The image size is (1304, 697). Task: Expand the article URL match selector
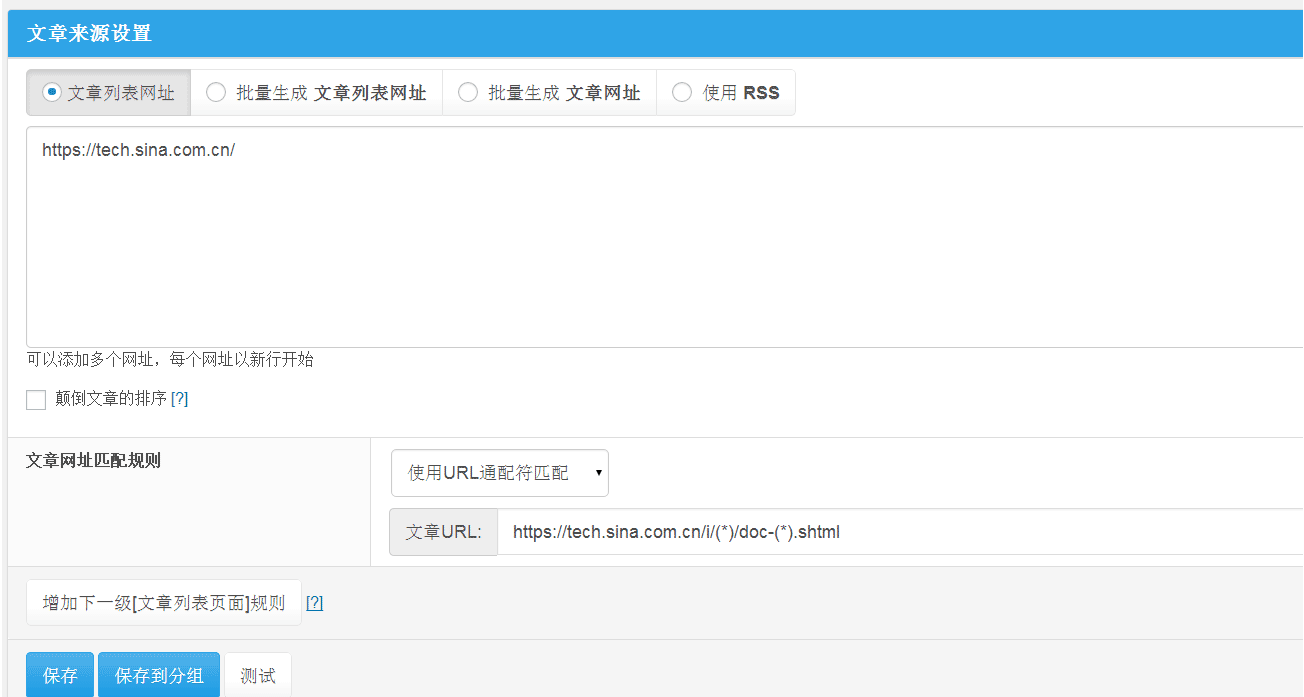coord(499,472)
